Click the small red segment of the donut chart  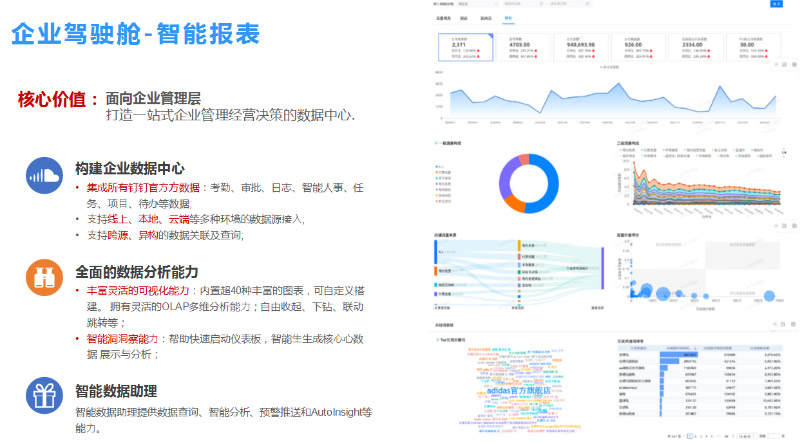[x=523, y=160]
